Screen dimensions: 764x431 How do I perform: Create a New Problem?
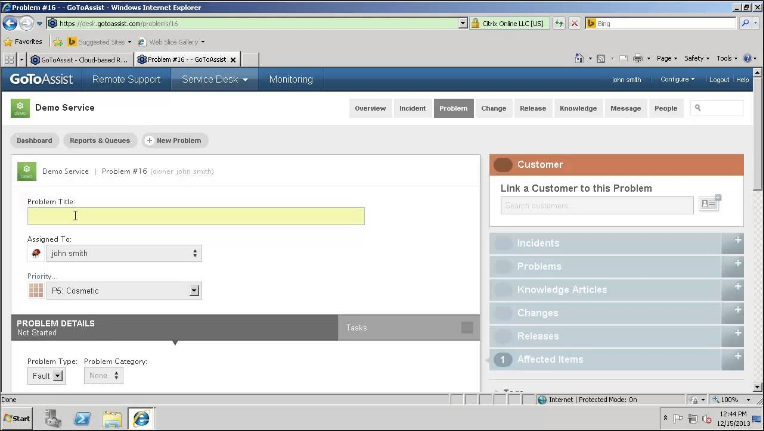click(175, 140)
